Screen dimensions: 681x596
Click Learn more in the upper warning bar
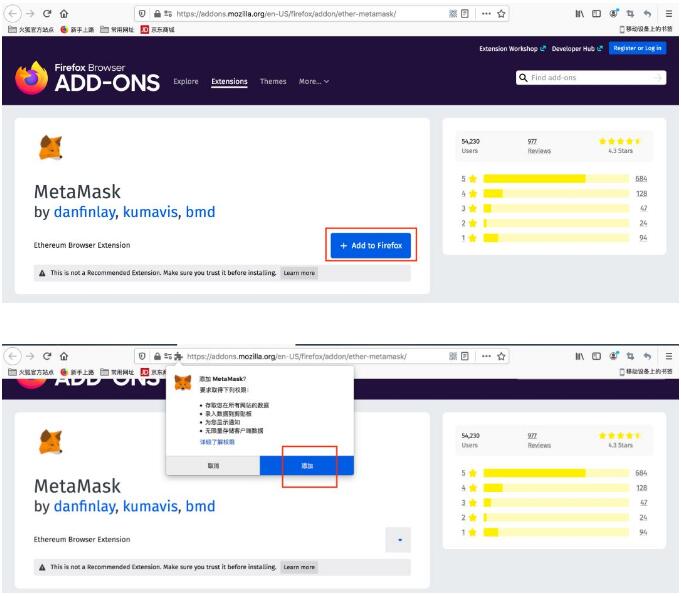coord(299,273)
